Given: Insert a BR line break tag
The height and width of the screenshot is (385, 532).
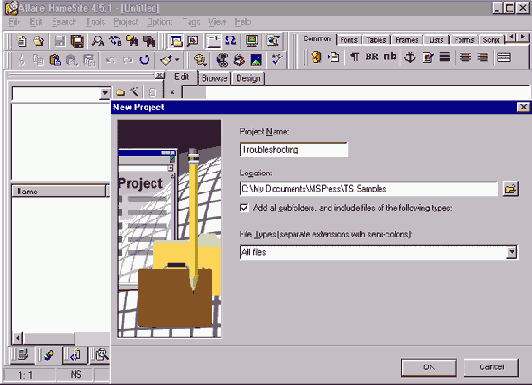Looking at the screenshot, I should pyautogui.click(x=372, y=57).
